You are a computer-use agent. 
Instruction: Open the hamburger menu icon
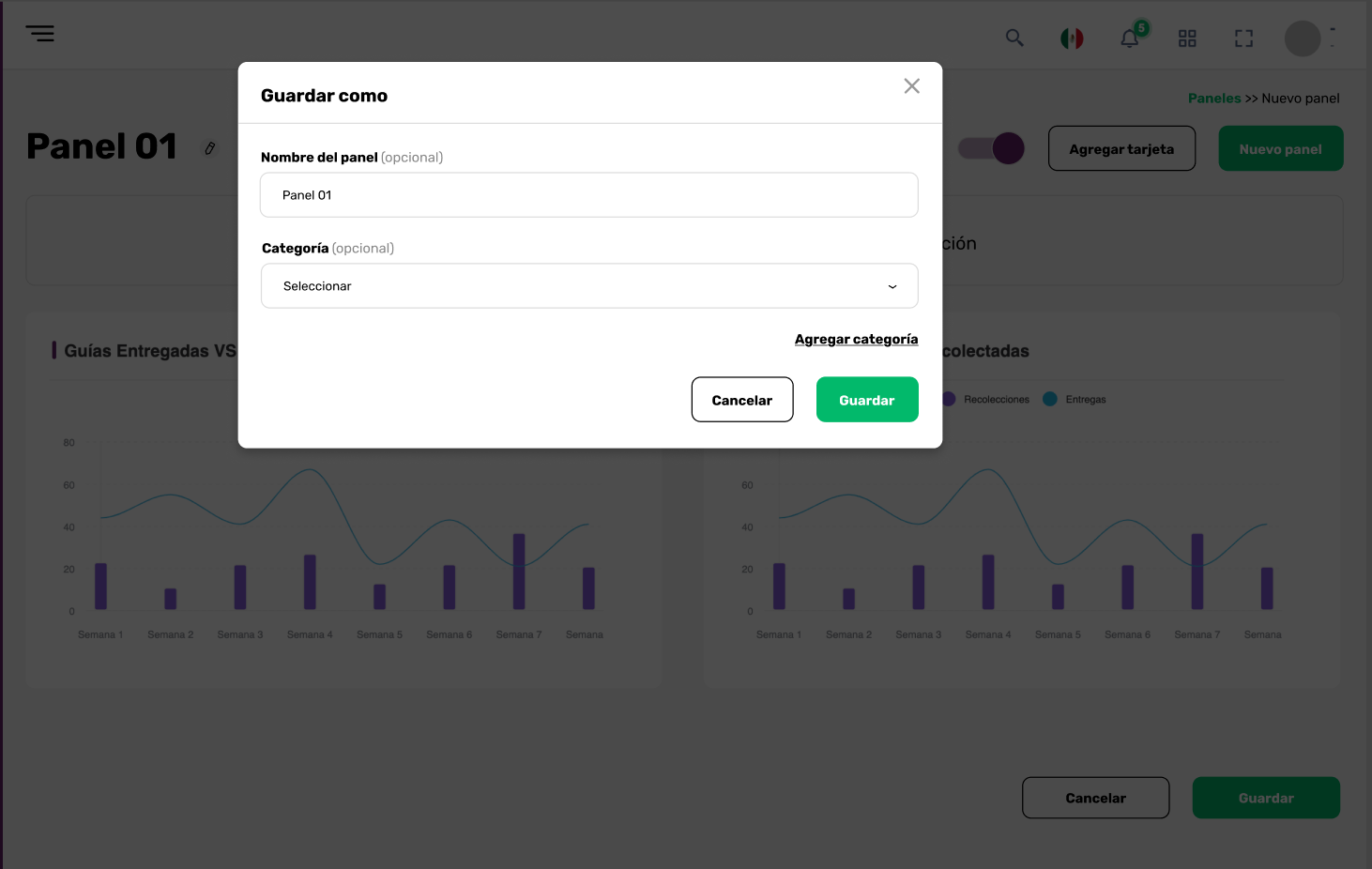pos(39,34)
